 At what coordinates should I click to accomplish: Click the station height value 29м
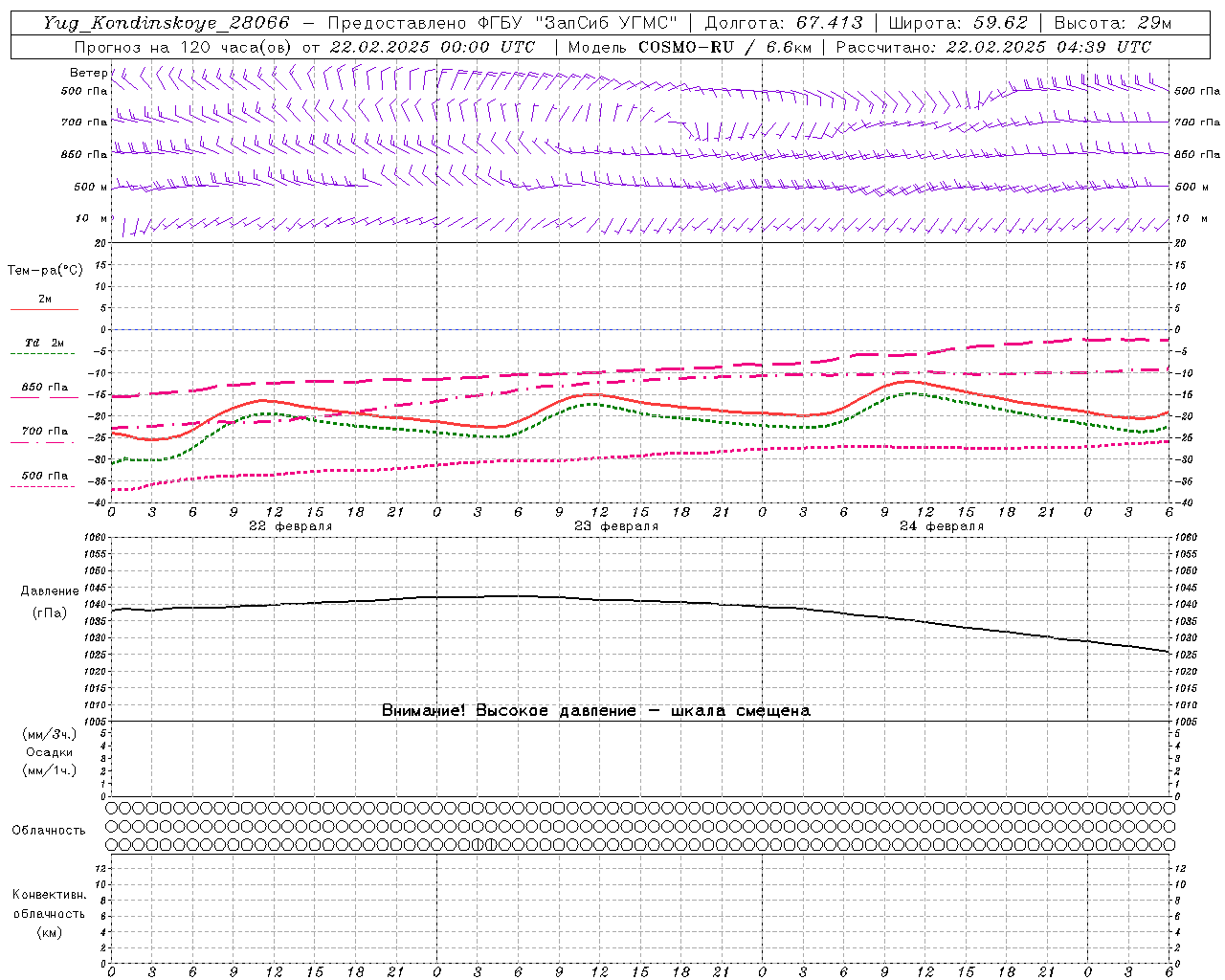pos(1155,23)
